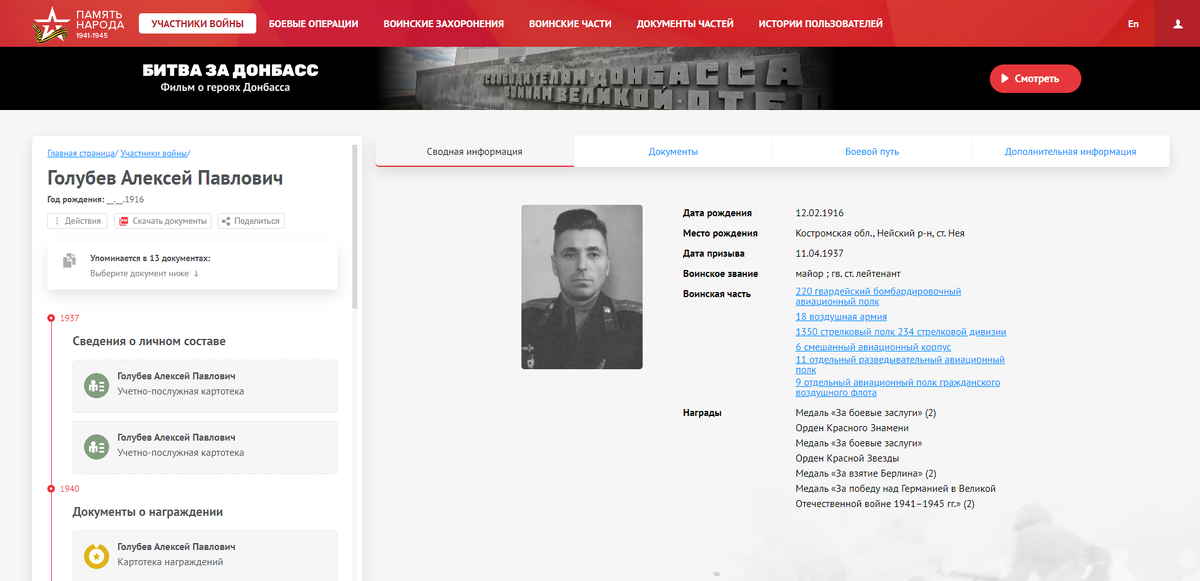The height and width of the screenshot is (581, 1200).
Task: Select the Сводная информация tab
Action: click(x=474, y=152)
